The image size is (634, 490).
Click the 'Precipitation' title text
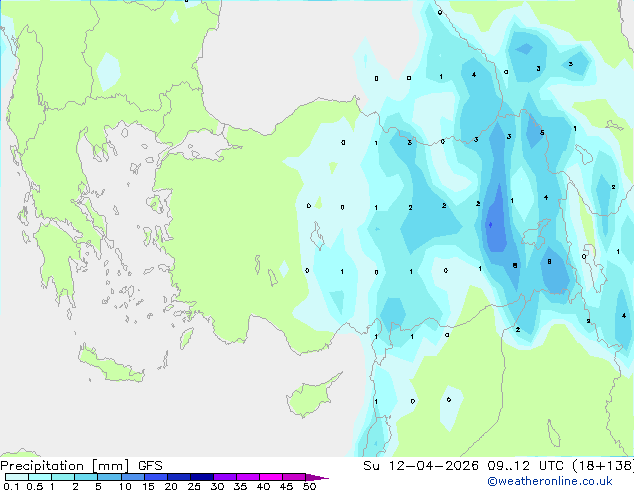(42, 466)
